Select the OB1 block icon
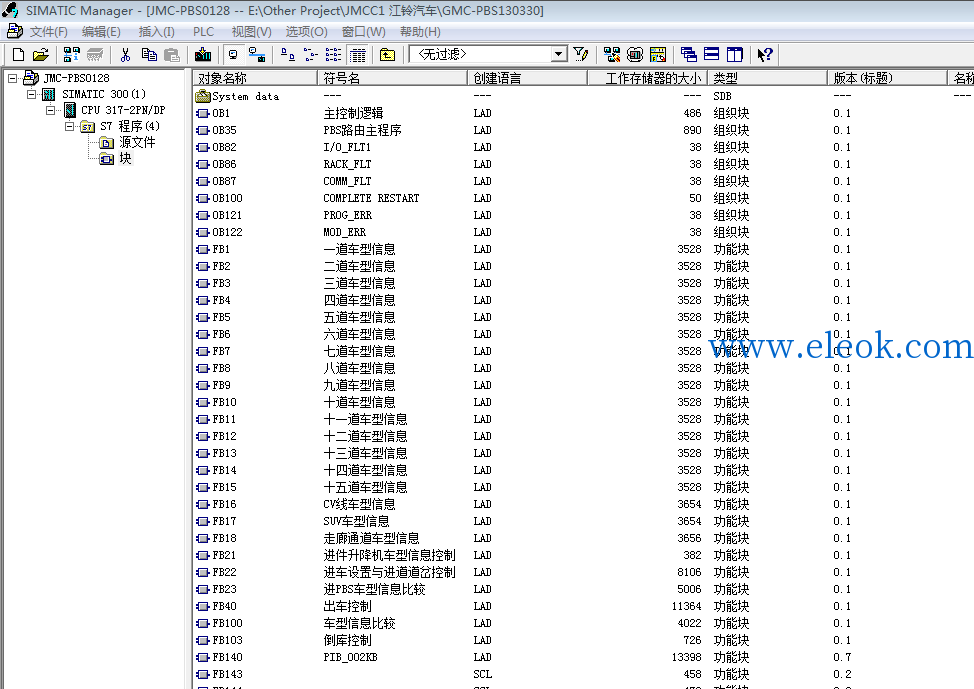The height and width of the screenshot is (689, 974). (203, 113)
